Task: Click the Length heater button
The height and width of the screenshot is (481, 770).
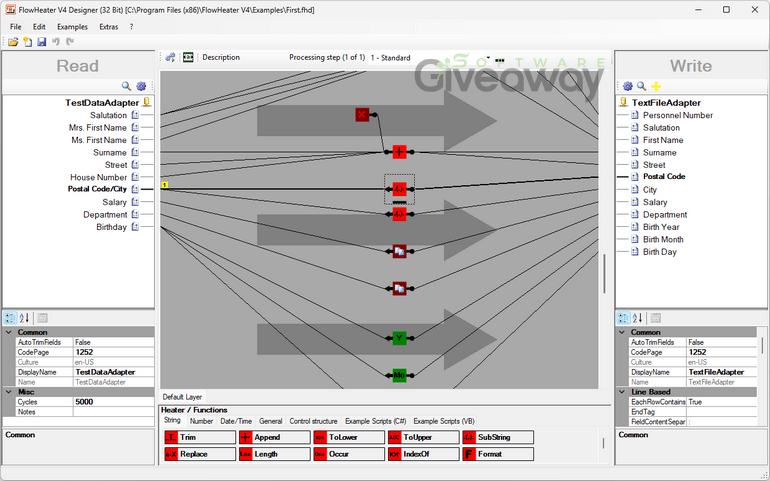Action: (x=275, y=454)
